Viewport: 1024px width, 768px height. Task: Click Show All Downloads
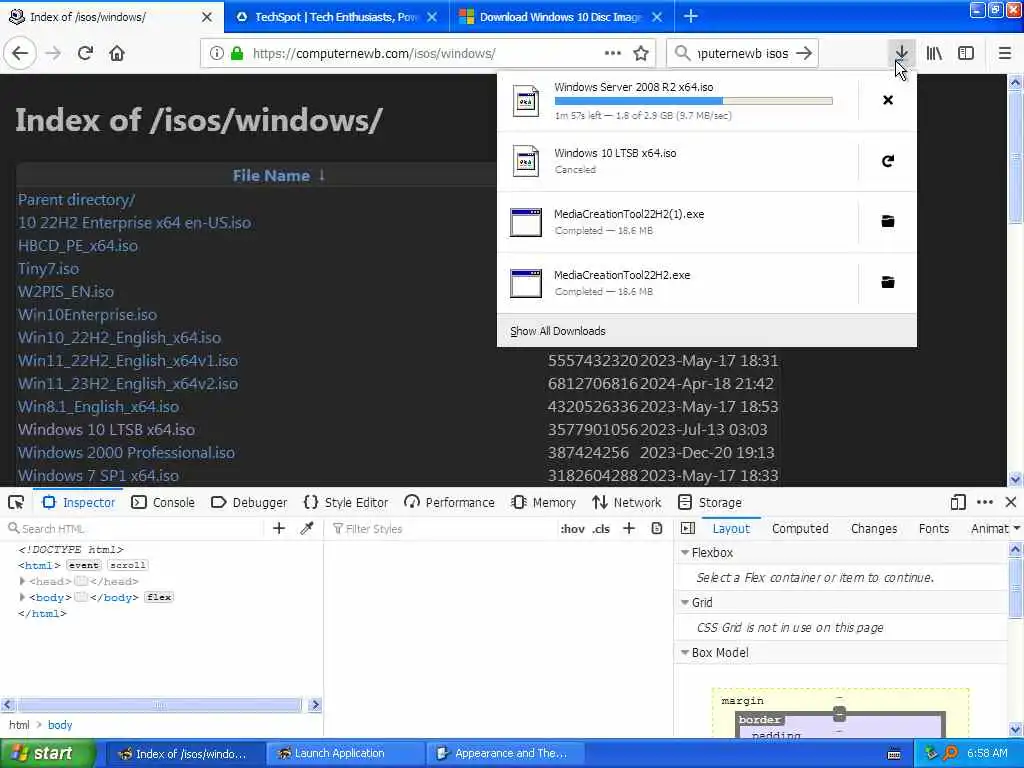tap(558, 331)
